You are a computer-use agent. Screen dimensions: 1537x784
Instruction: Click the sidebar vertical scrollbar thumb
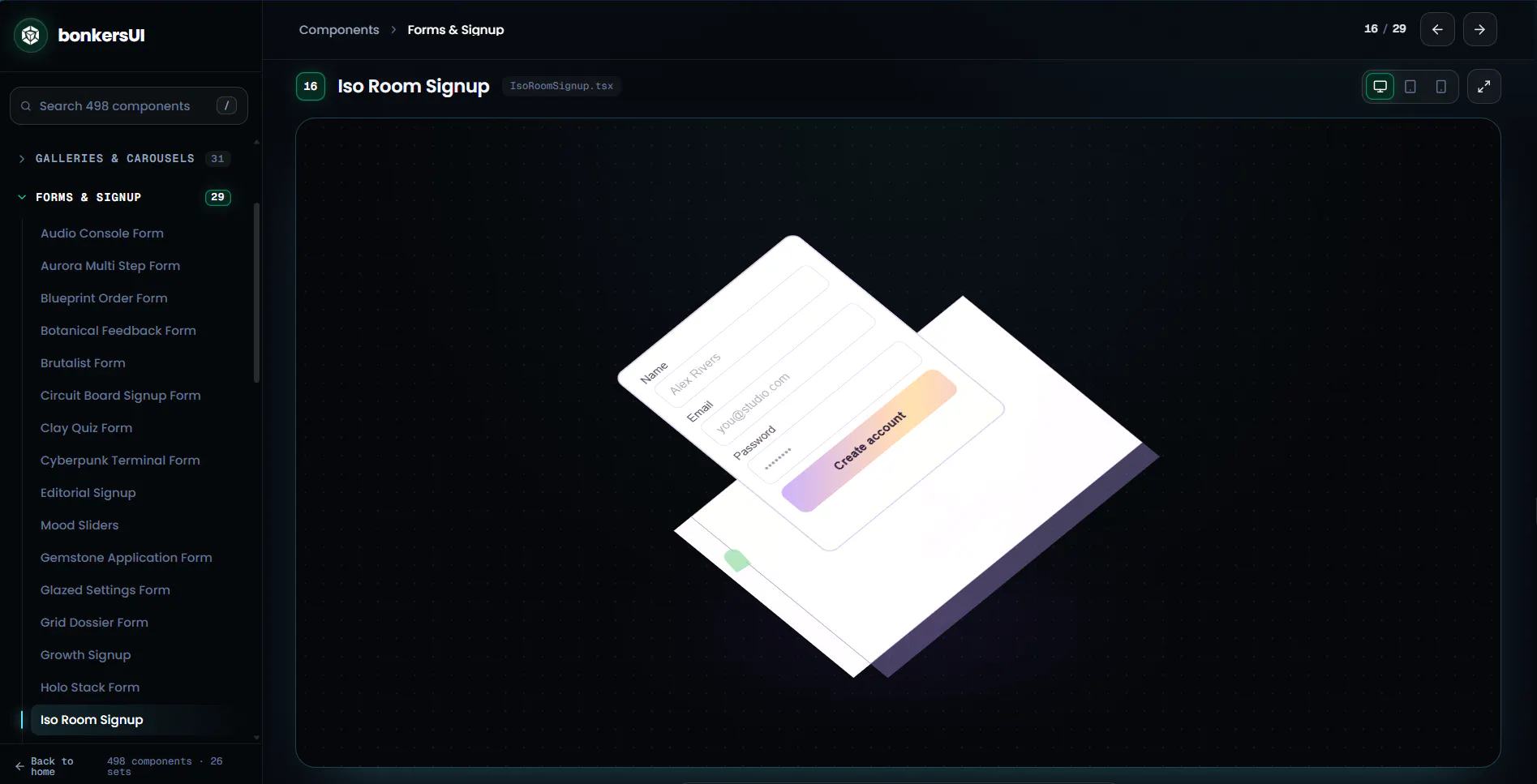pyautogui.click(x=256, y=293)
